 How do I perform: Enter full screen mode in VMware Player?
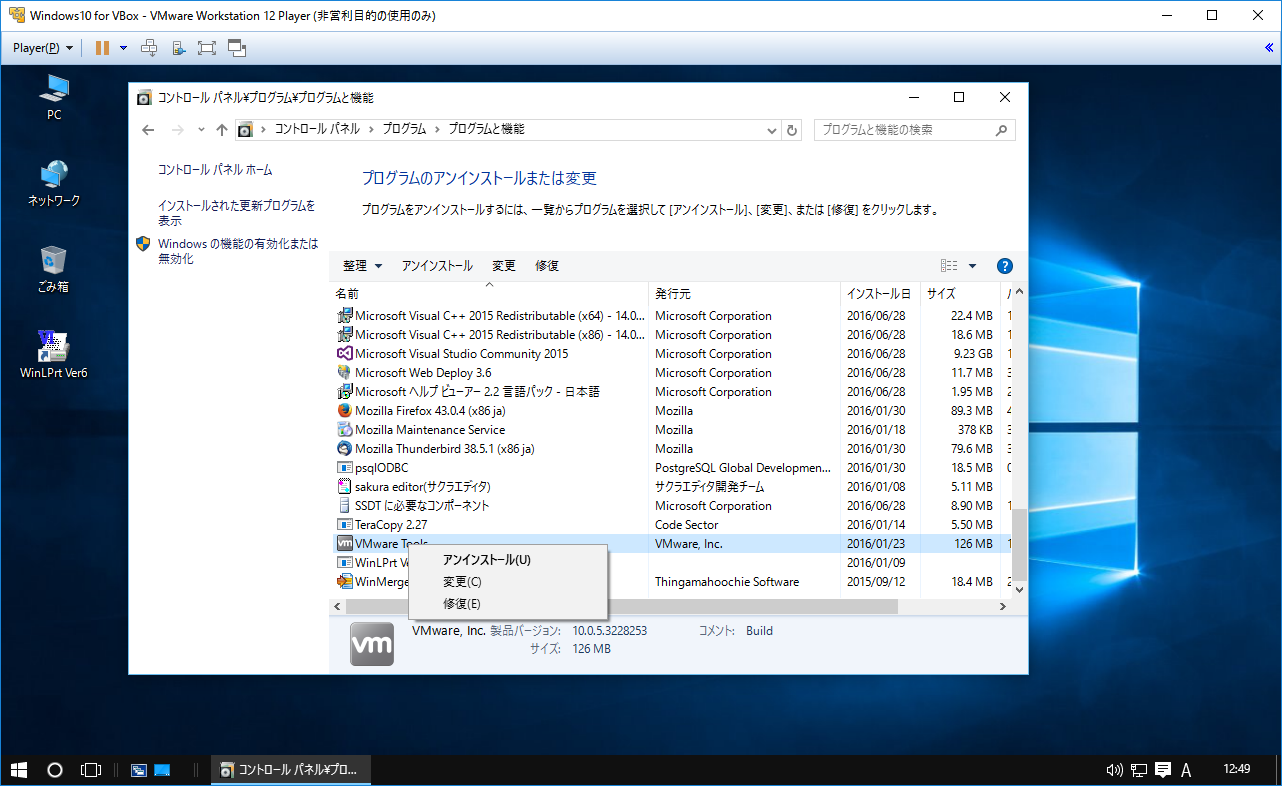point(207,48)
